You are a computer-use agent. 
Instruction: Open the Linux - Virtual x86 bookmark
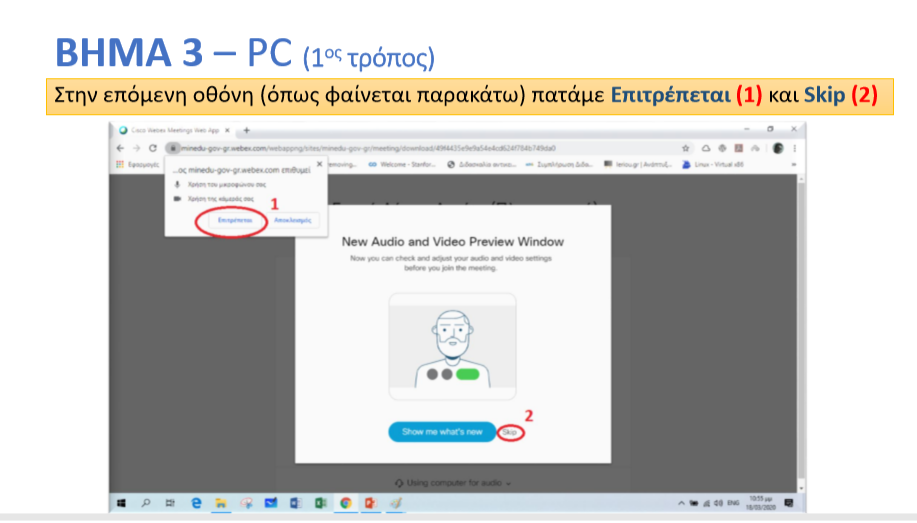click(x=713, y=164)
